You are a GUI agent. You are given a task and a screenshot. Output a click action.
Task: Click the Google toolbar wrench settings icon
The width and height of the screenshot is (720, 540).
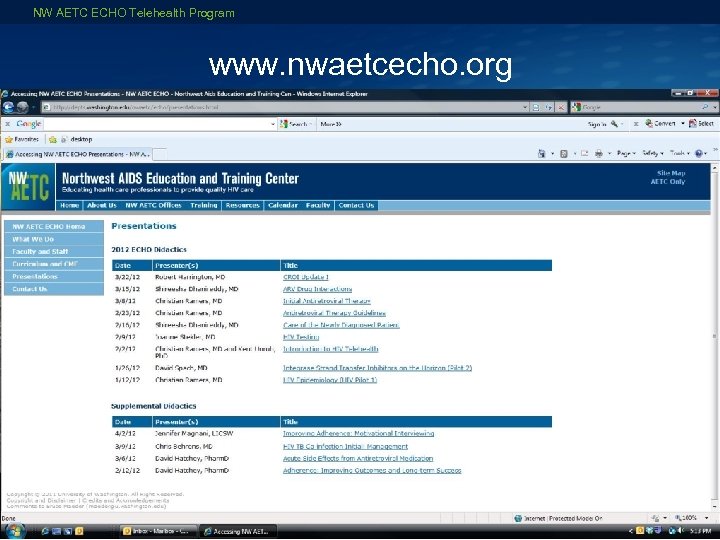(614, 124)
